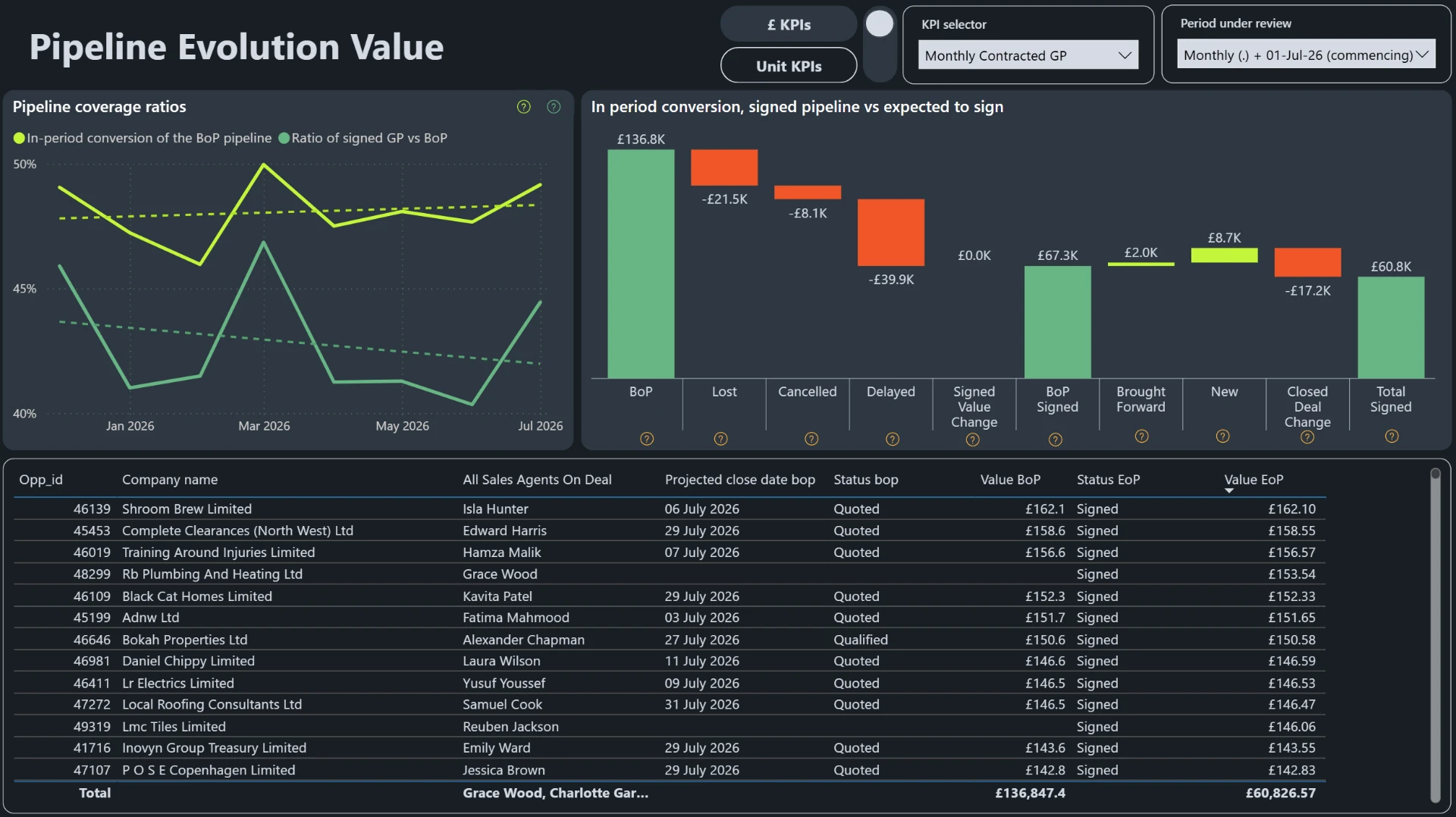The image size is (1456, 817).
Task: Click the table's vertical scrollbar
Action: (1435, 635)
